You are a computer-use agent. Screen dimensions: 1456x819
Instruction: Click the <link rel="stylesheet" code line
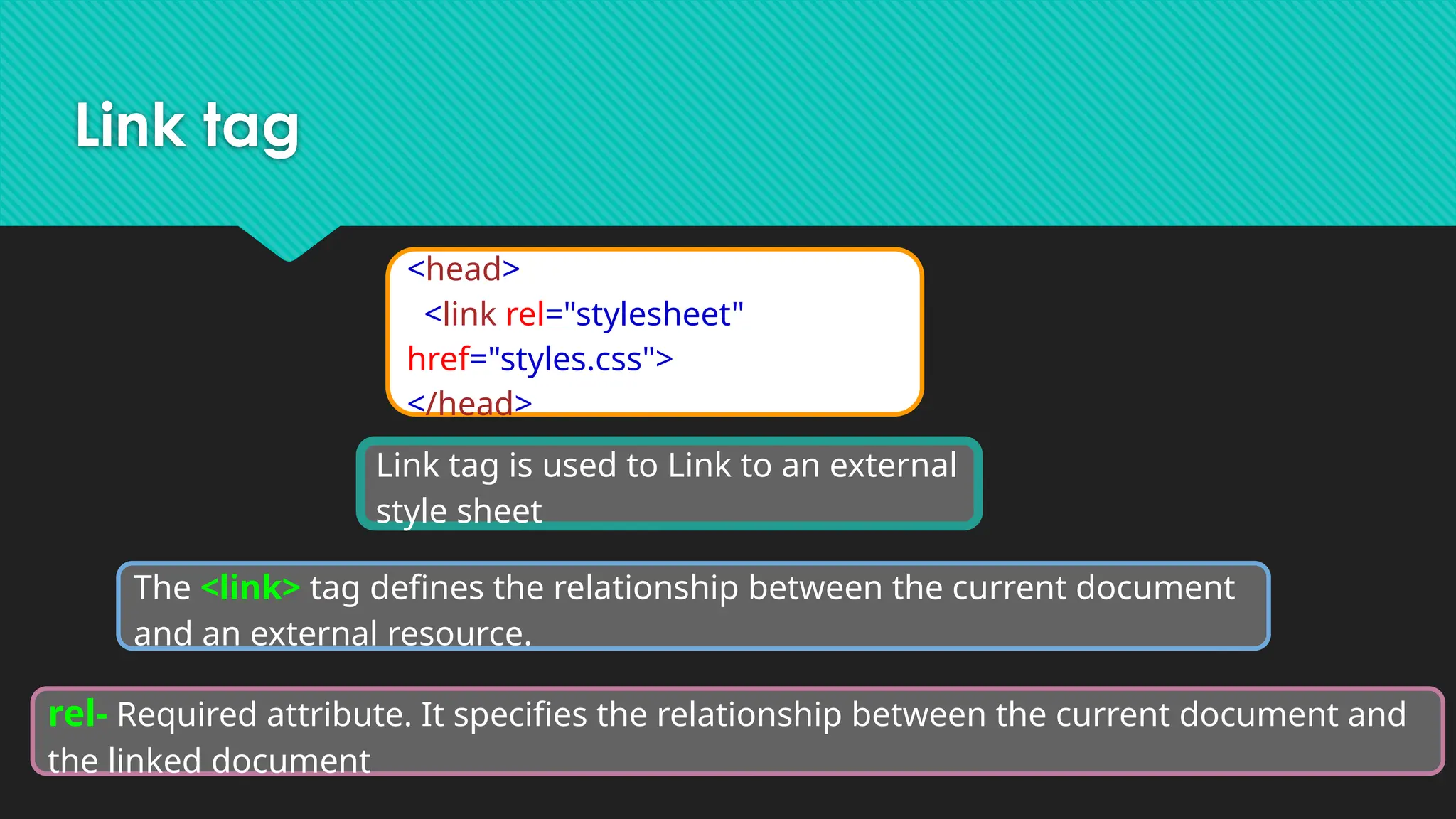pyautogui.click(x=584, y=314)
